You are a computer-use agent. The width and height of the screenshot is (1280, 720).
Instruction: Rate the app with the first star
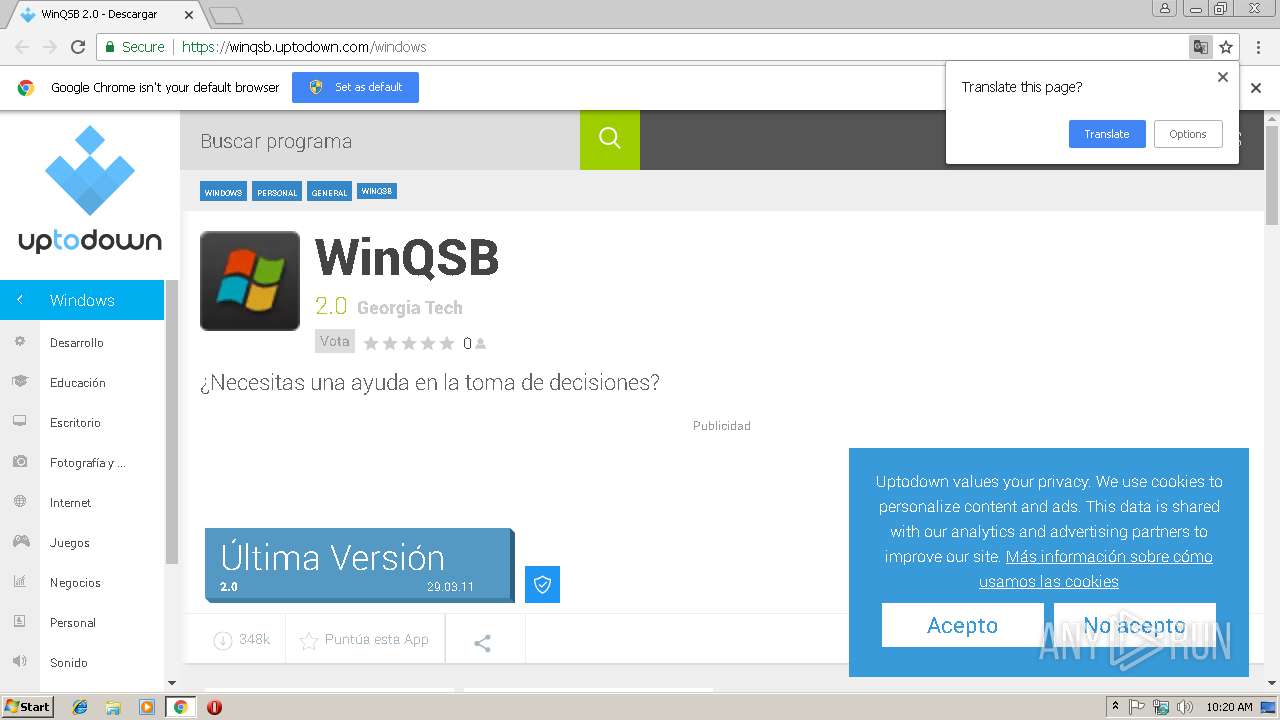tap(371, 343)
